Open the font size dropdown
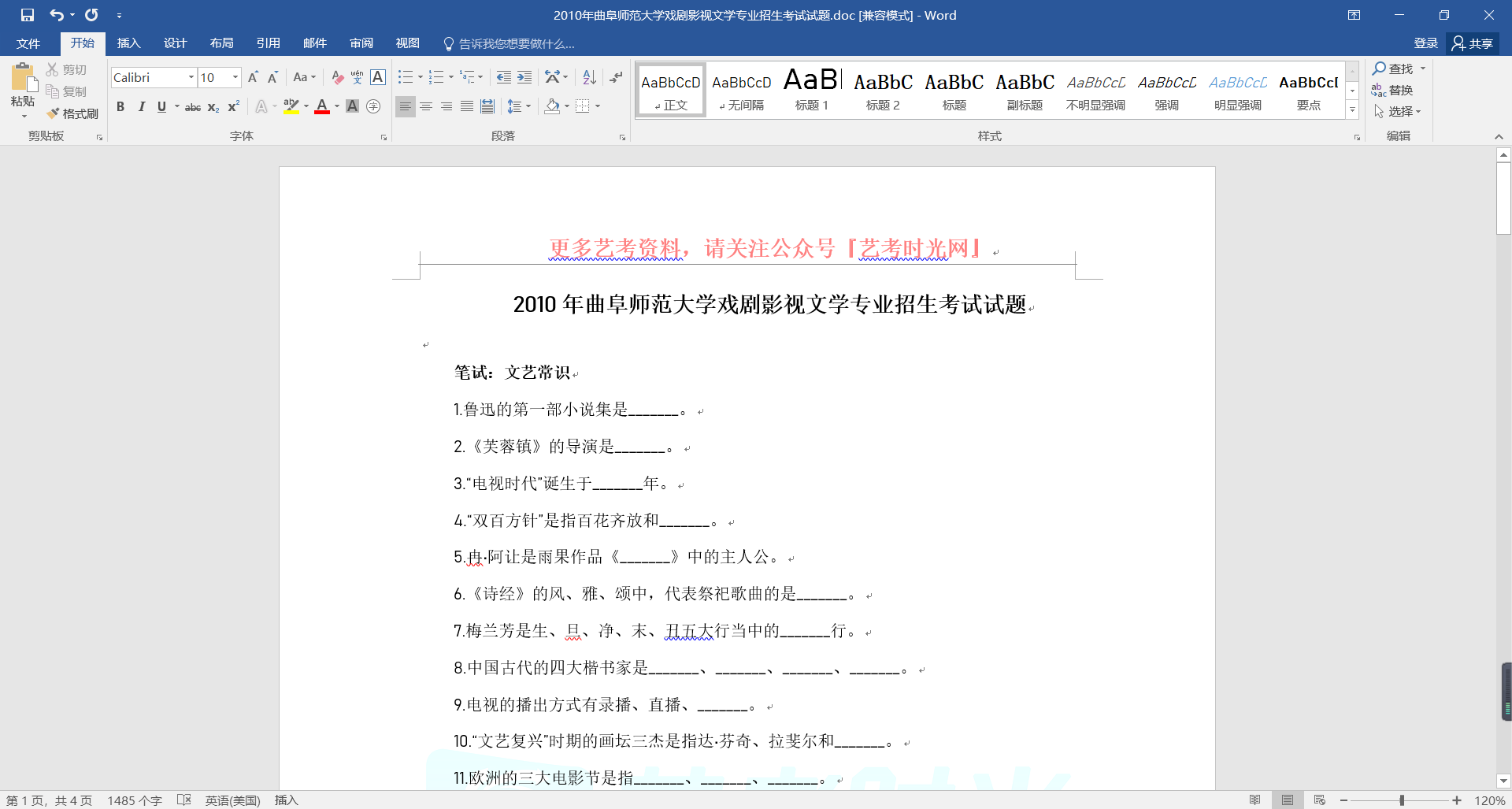Image resolution: width=1512 pixels, height=809 pixels. 235,77
